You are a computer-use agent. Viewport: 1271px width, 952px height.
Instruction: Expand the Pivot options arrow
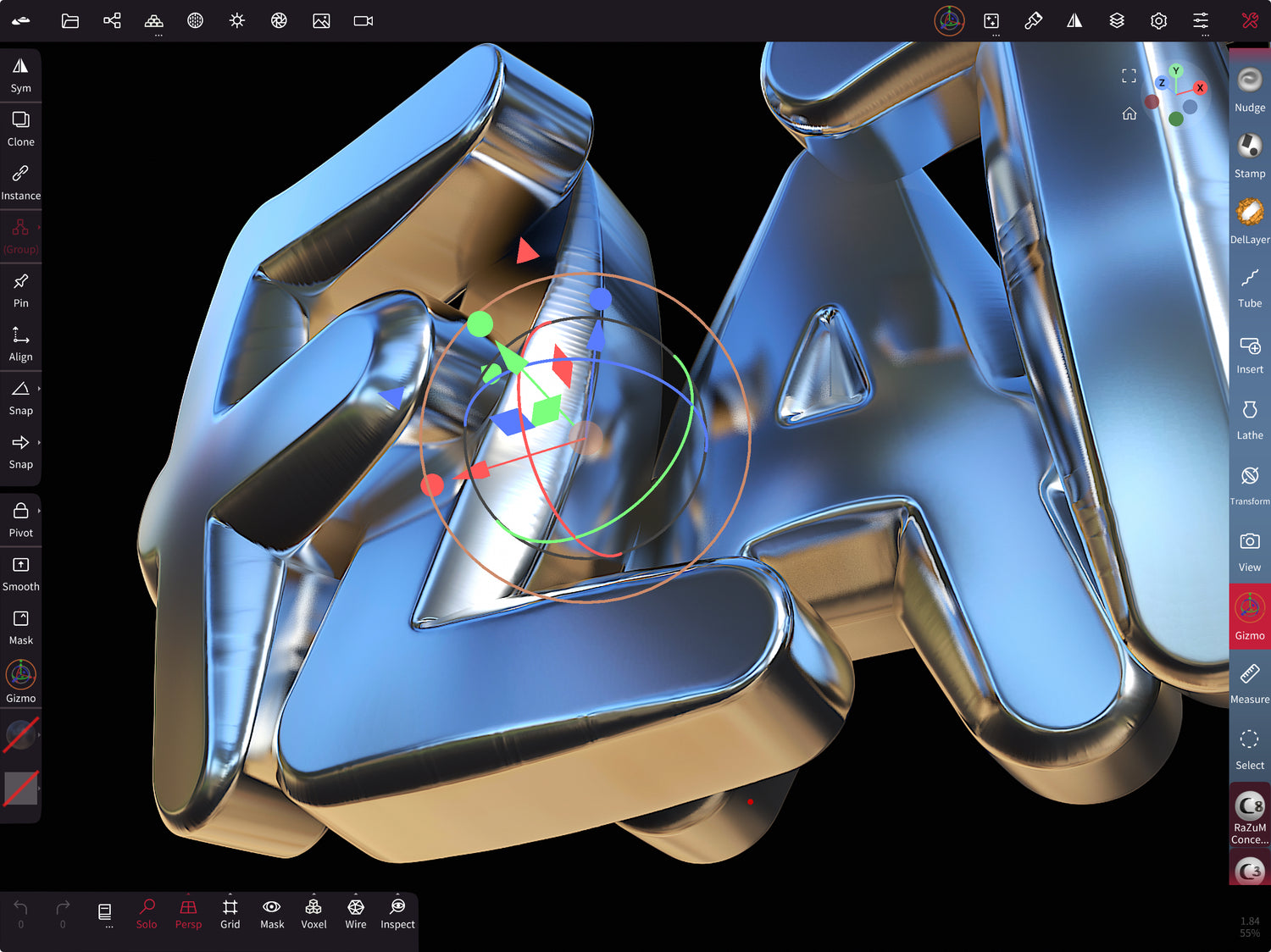click(39, 511)
